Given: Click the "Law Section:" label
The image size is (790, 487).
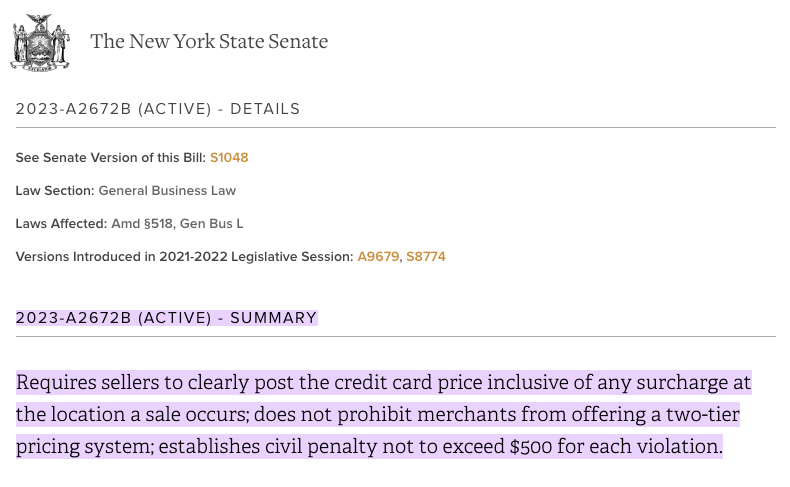Looking at the screenshot, I should tap(55, 190).
